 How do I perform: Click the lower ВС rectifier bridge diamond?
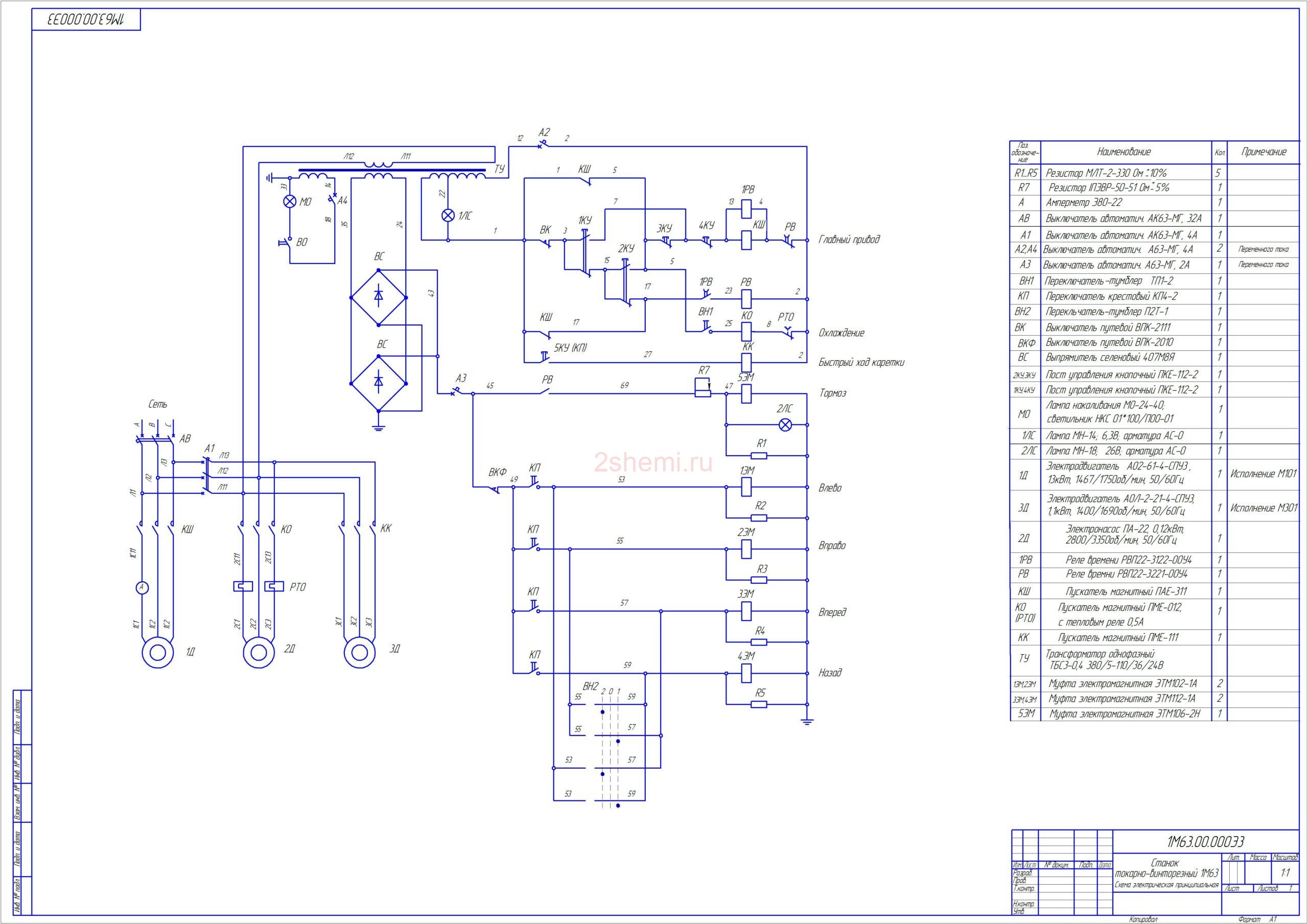point(378,383)
